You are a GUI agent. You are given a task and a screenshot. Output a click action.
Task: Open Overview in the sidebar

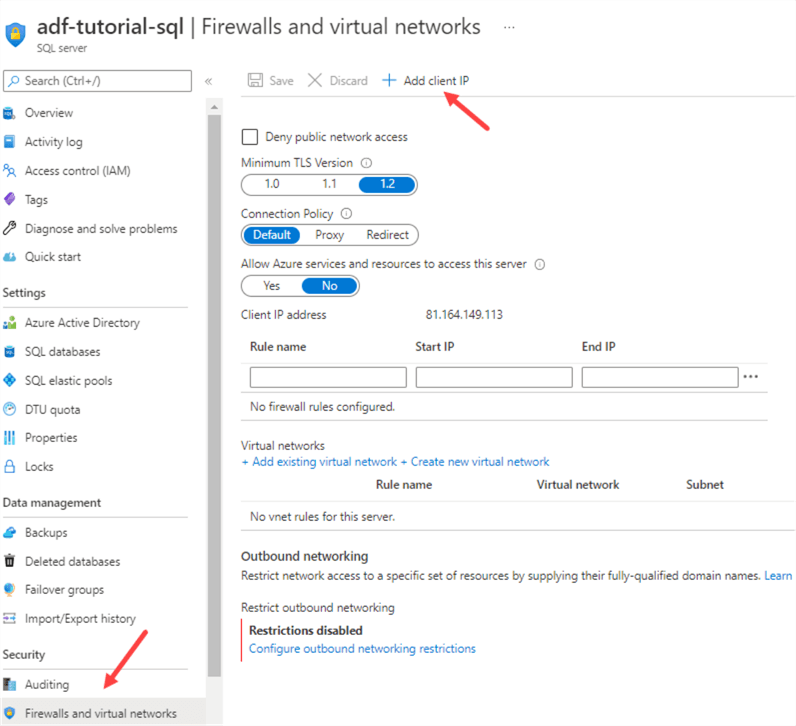[x=49, y=113]
